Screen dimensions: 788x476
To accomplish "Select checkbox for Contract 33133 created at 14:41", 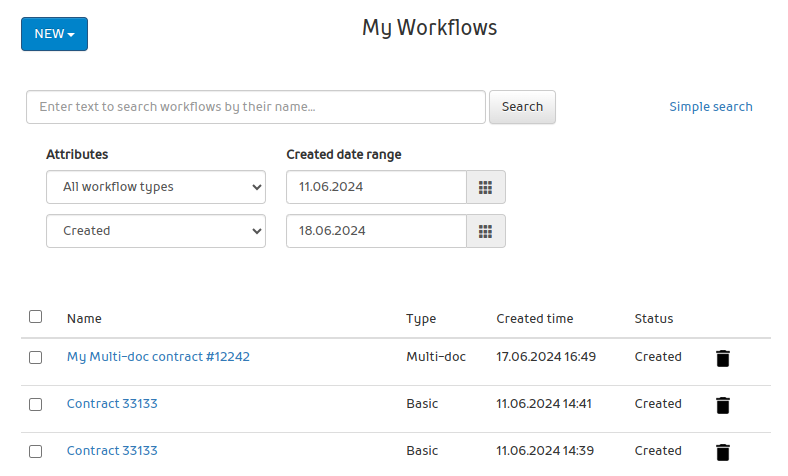I will (x=36, y=405).
